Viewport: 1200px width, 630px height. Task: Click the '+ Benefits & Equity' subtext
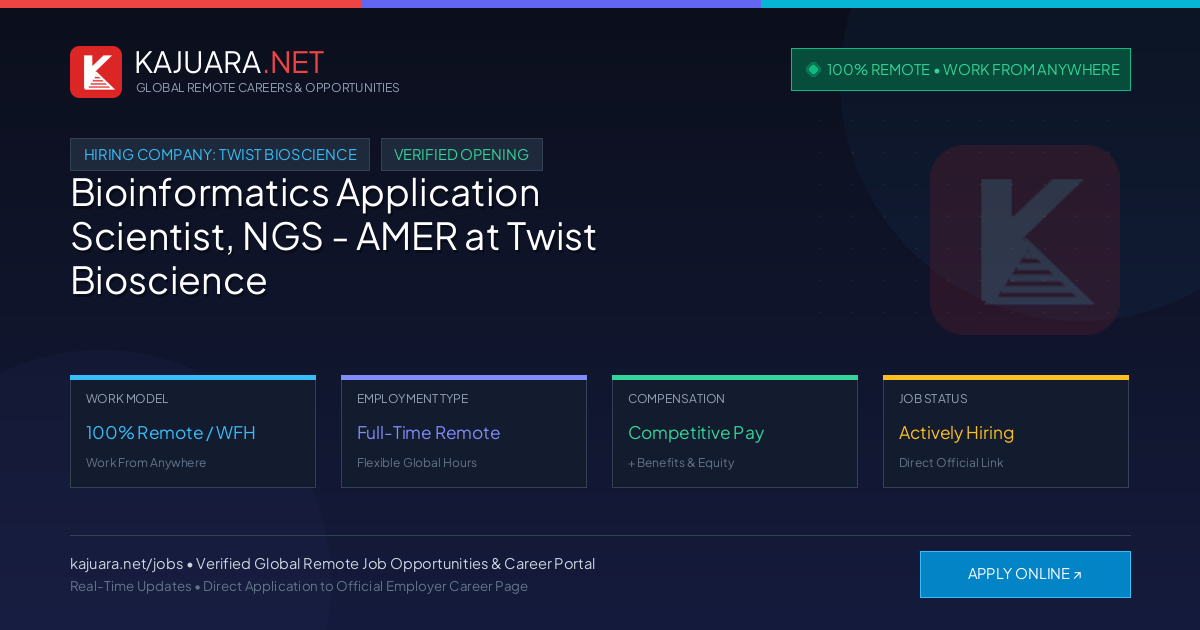pos(681,463)
